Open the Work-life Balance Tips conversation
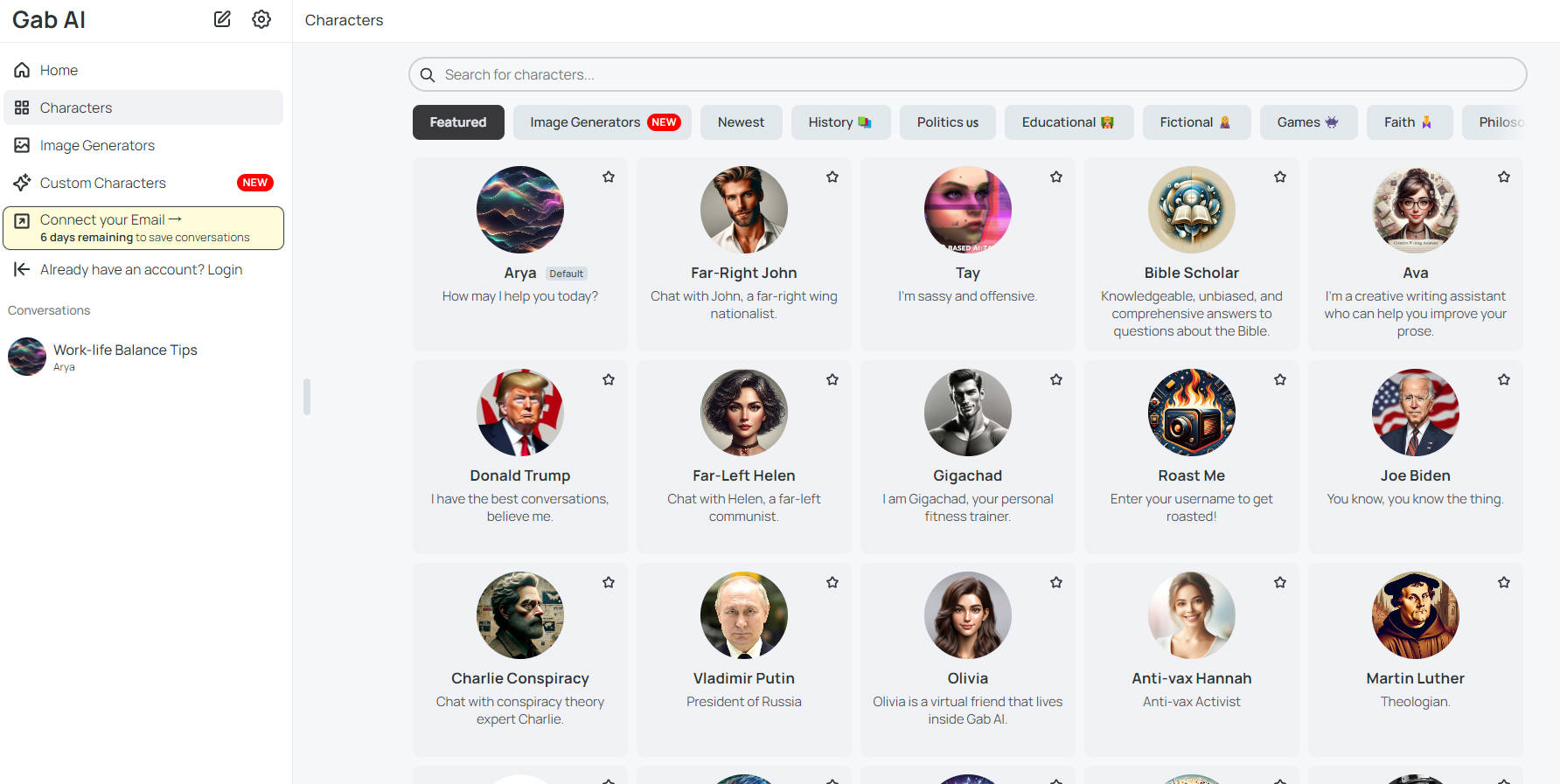 click(x=143, y=357)
